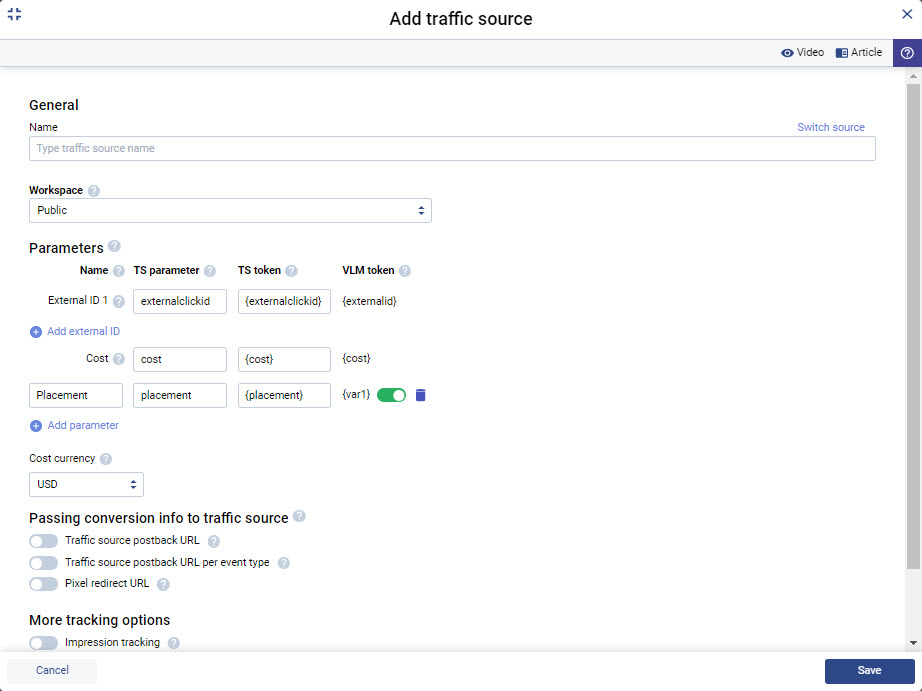View External ID 1 help tooltip
The image size is (922, 691).
[118, 300]
